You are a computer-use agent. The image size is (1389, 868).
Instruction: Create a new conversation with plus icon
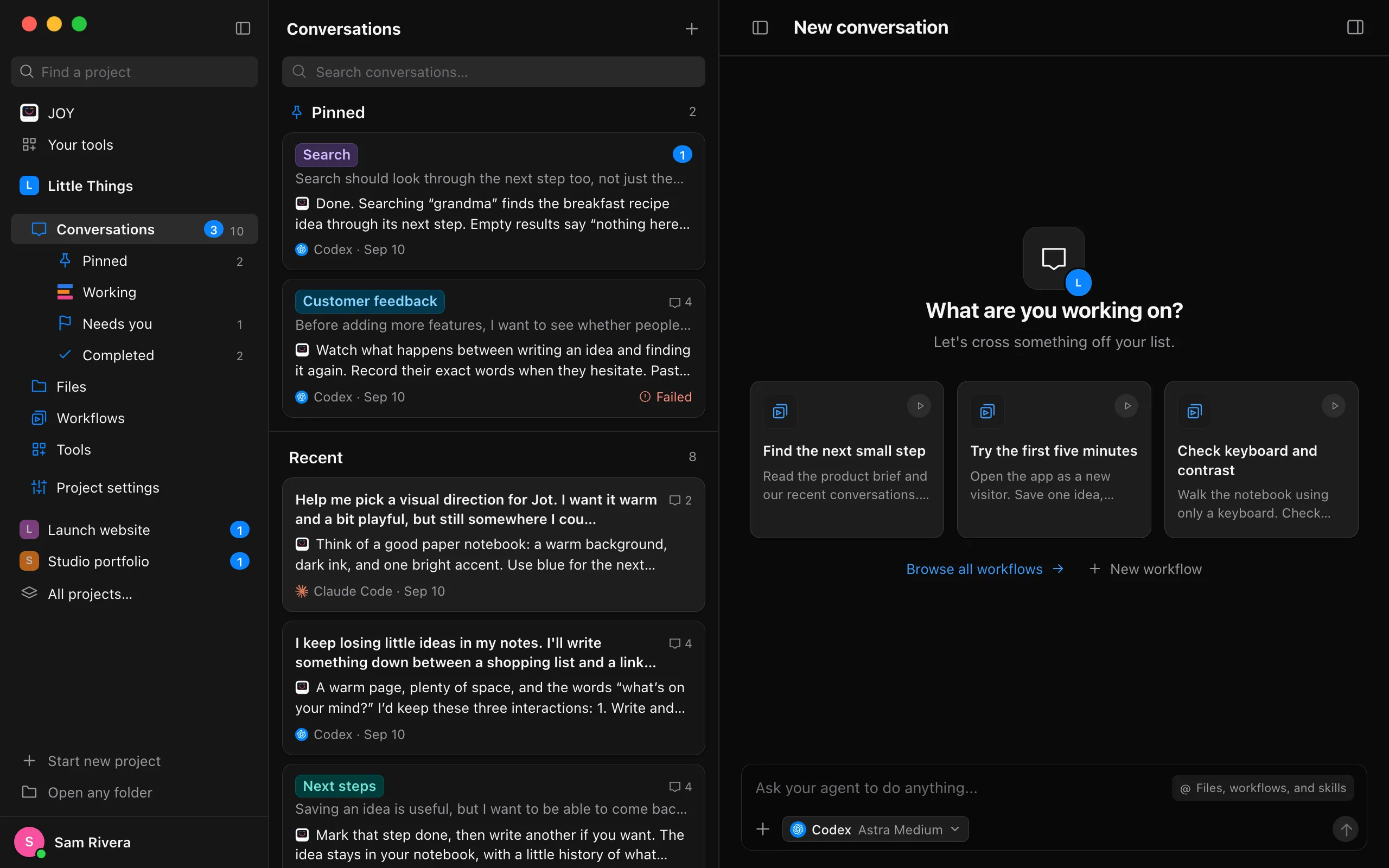[692, 29]
